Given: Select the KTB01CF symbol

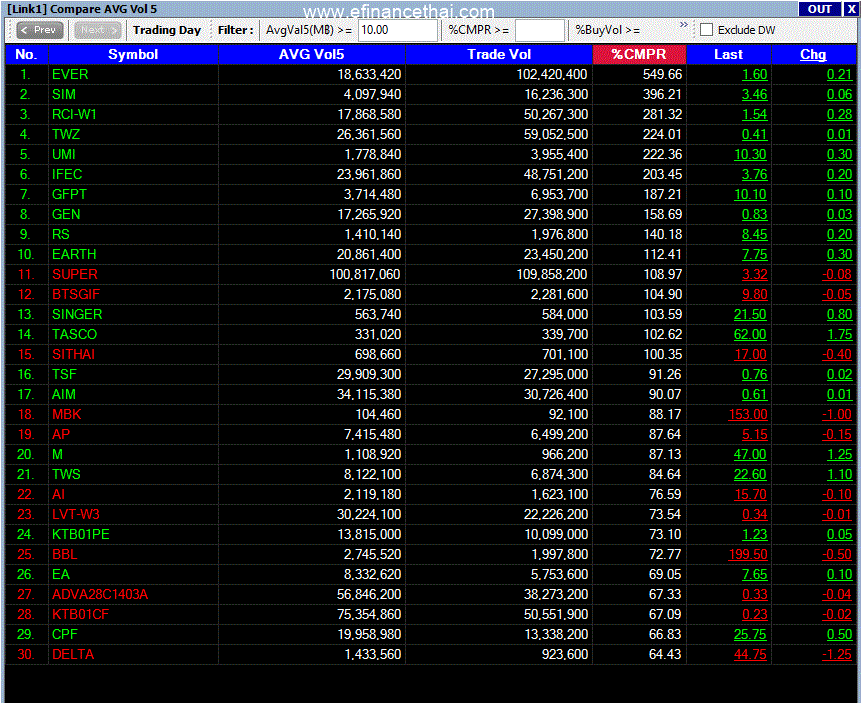Looking at the screenshot, I should [x=80, y=615].
